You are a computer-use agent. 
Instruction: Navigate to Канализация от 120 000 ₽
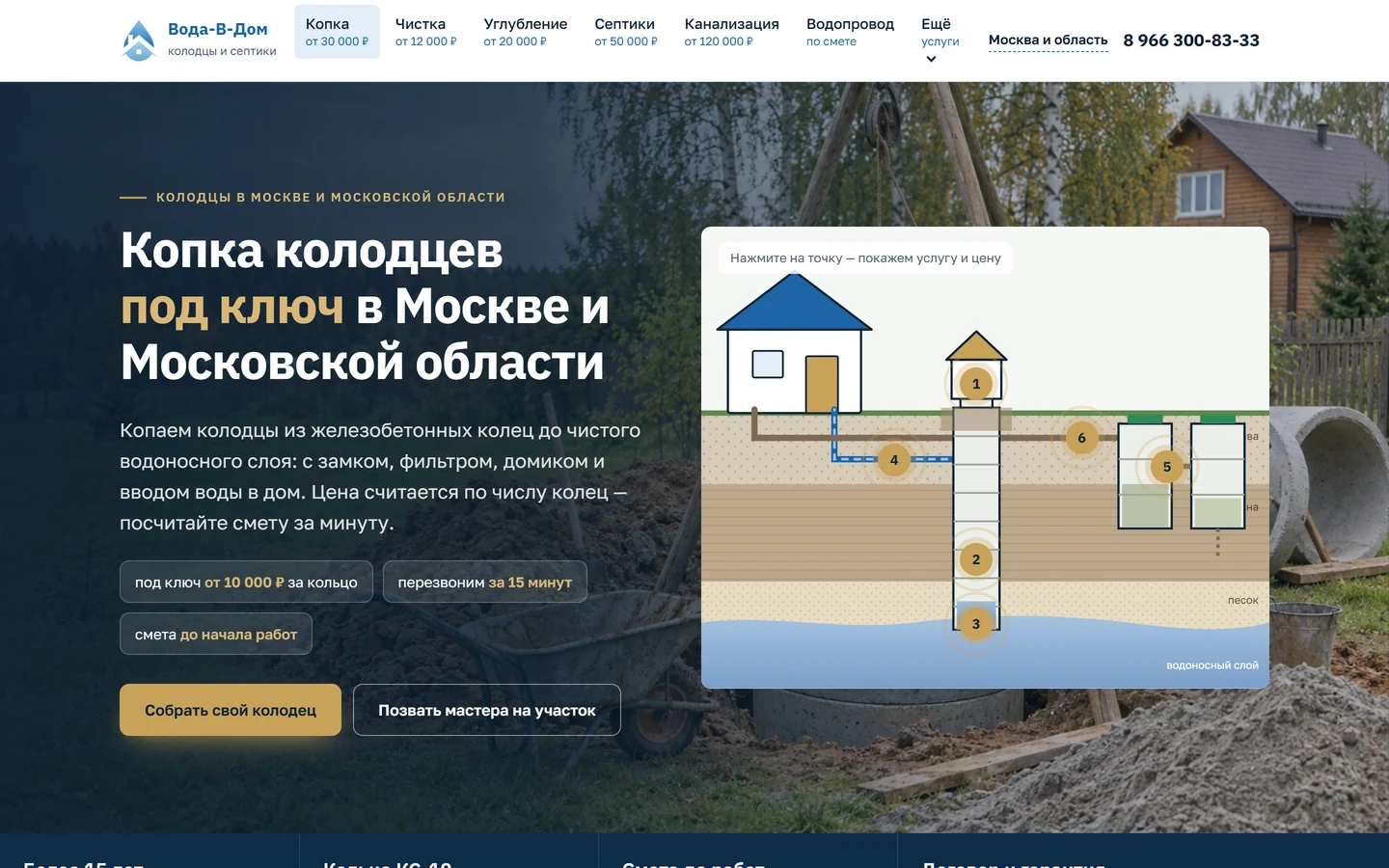(x=731, y=32)
